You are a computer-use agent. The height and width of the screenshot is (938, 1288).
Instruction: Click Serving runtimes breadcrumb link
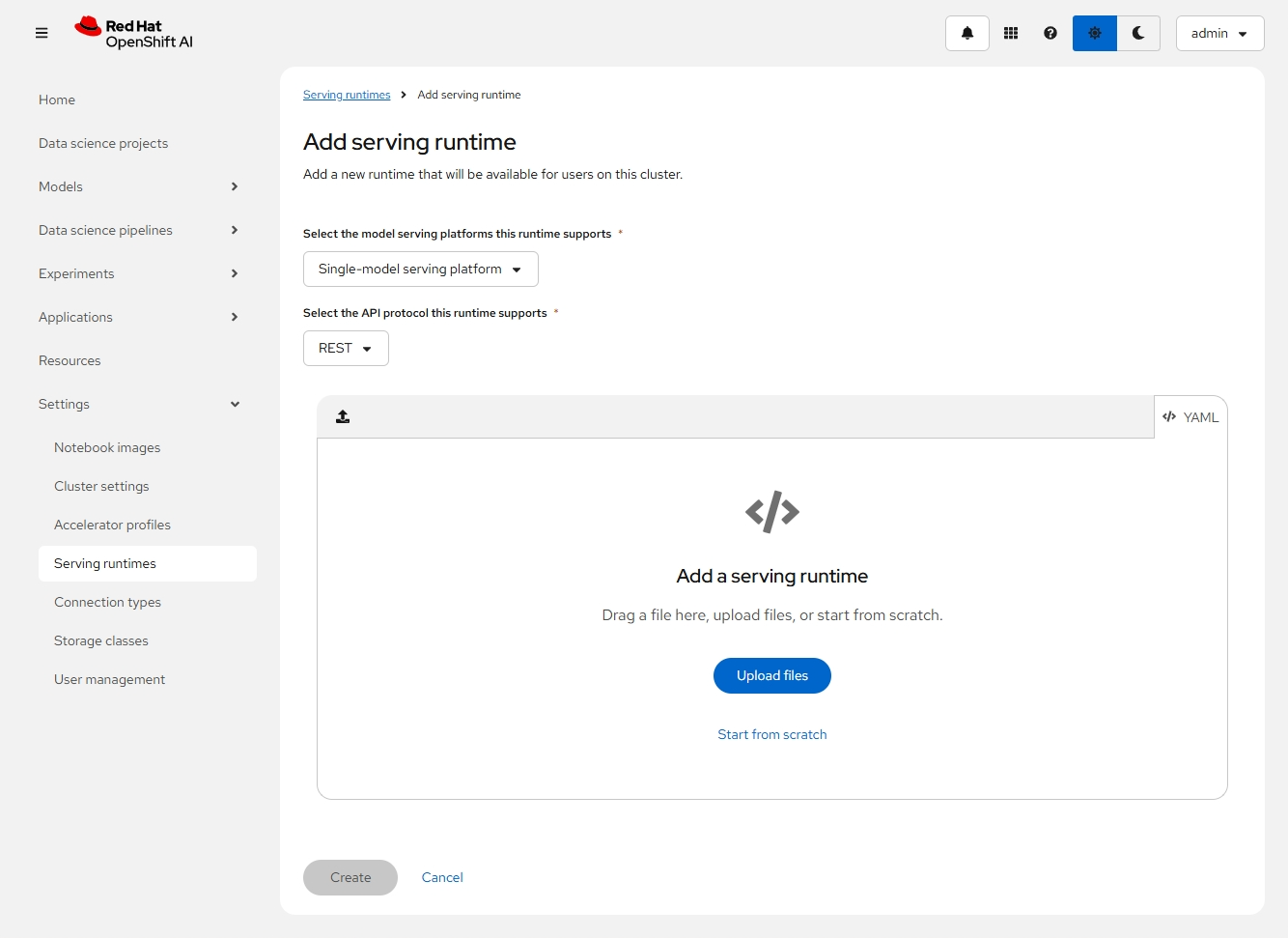(x=347, y=95)
